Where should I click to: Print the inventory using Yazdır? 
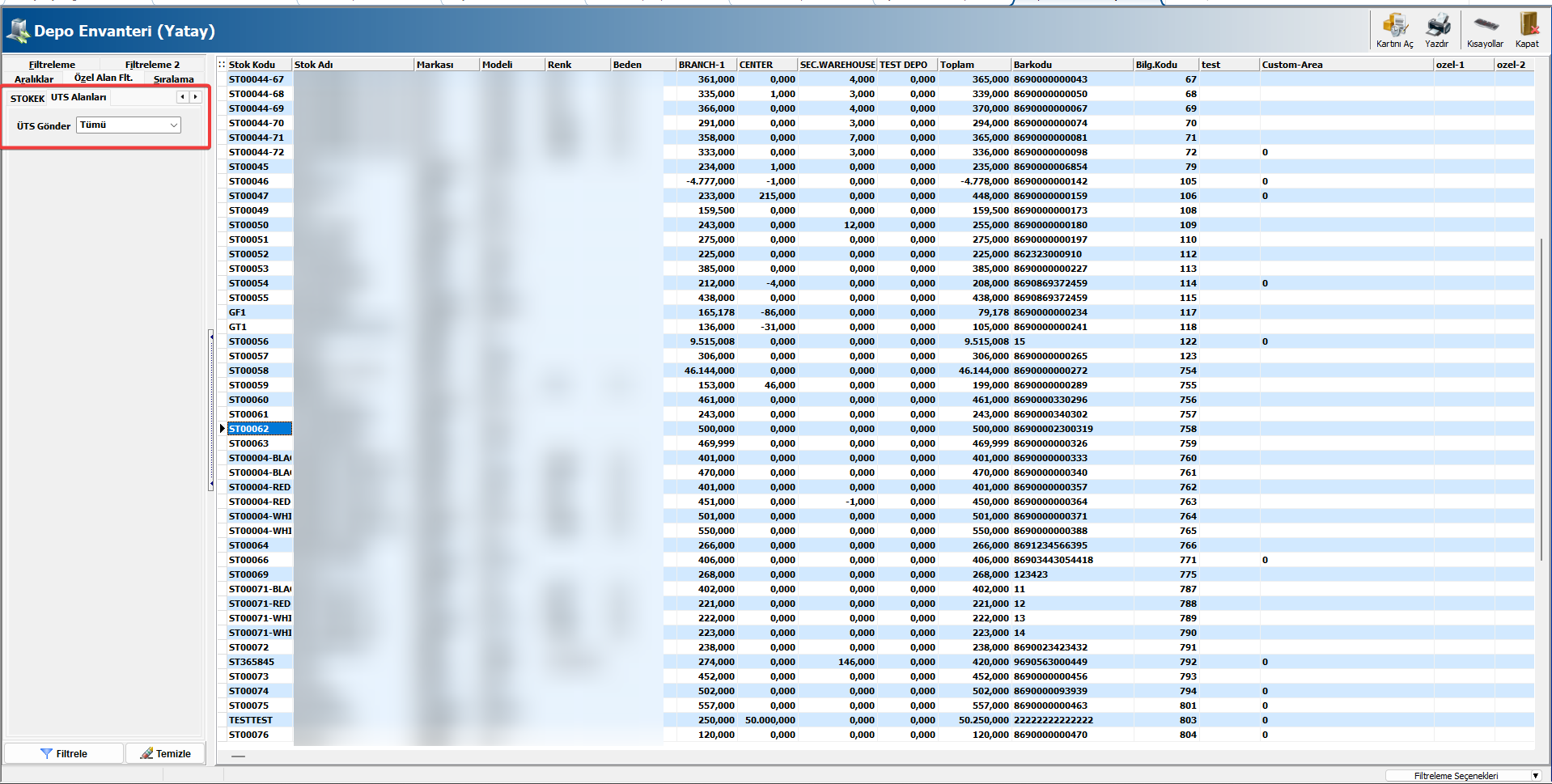[x=1437, y=30]
